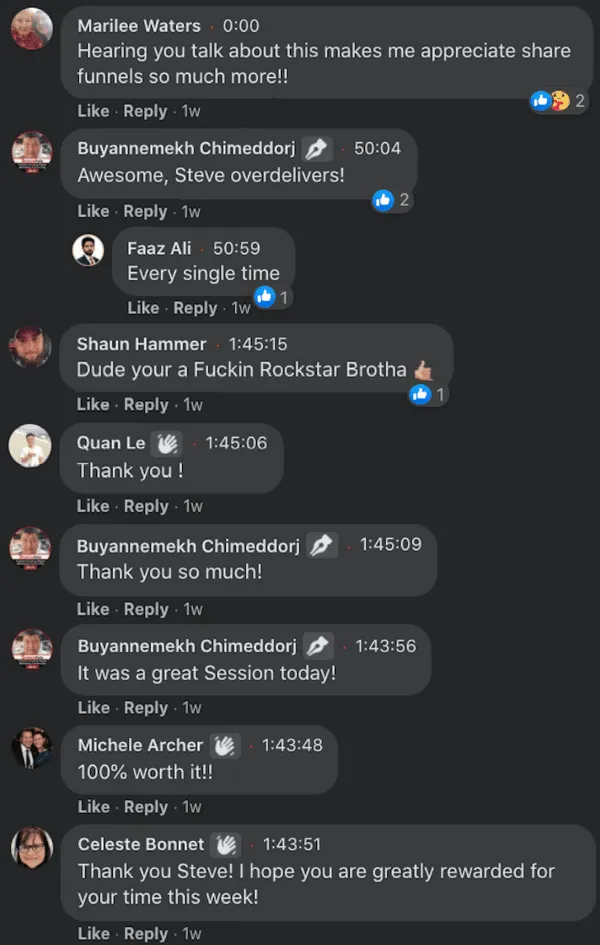This screenshot has height=945, width=600.
Task: Open Shaun Hammer's profile name link
Action: pos(142,344)
